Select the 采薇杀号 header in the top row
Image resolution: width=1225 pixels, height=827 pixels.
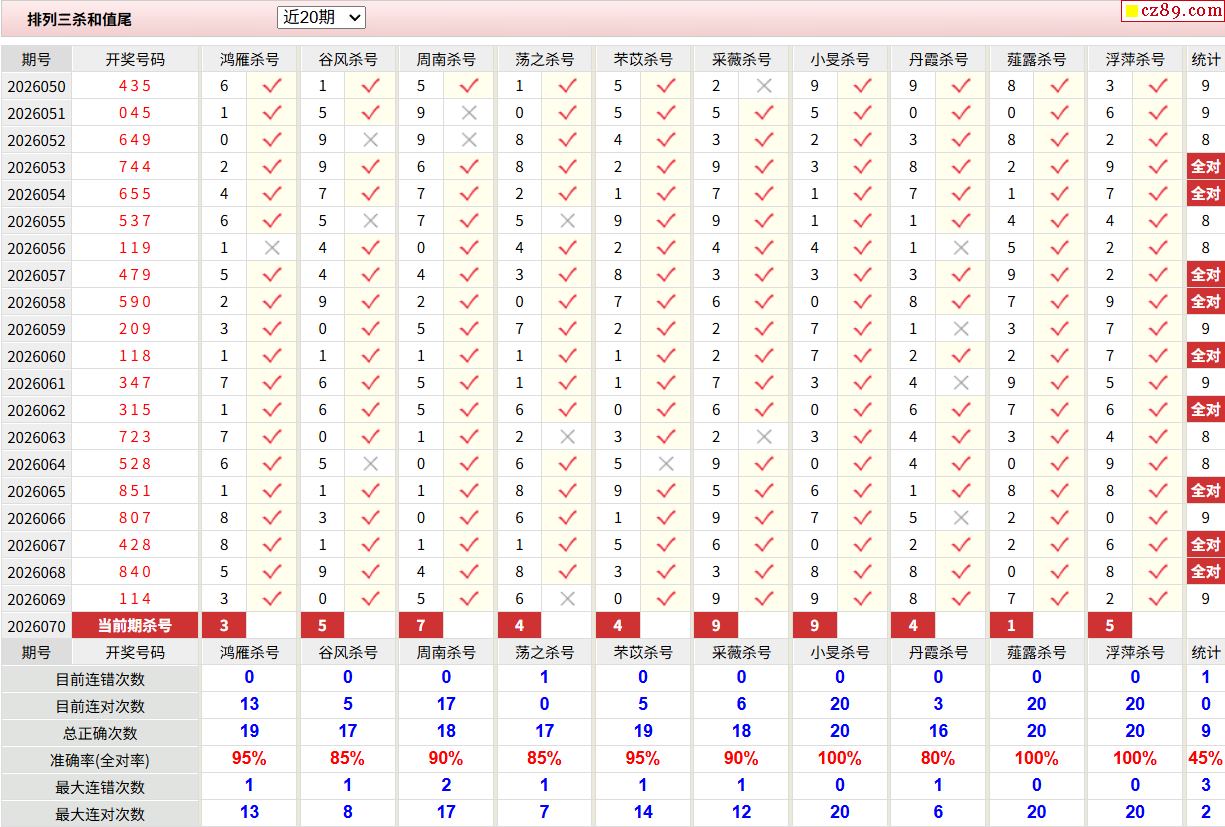[x=742, y=59]
